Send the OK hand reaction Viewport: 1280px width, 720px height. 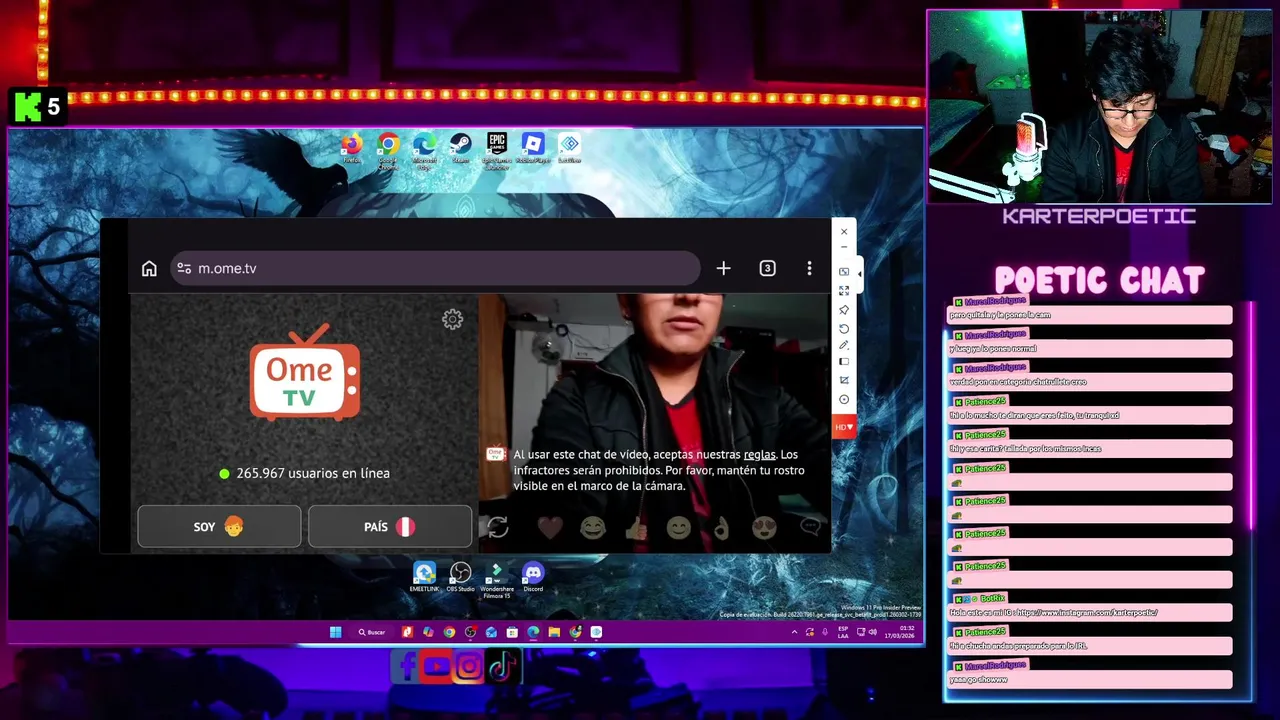coord(721,527)
